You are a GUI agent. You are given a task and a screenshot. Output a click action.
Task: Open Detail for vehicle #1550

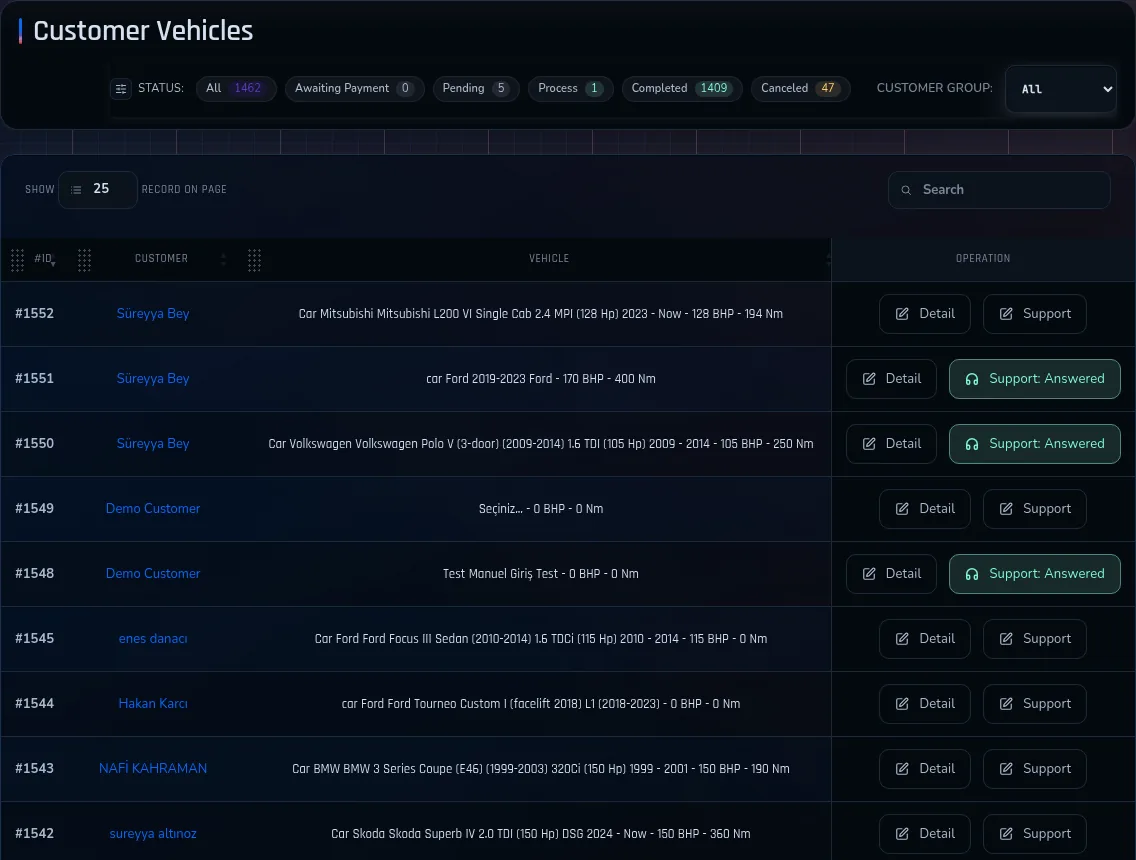891,444
